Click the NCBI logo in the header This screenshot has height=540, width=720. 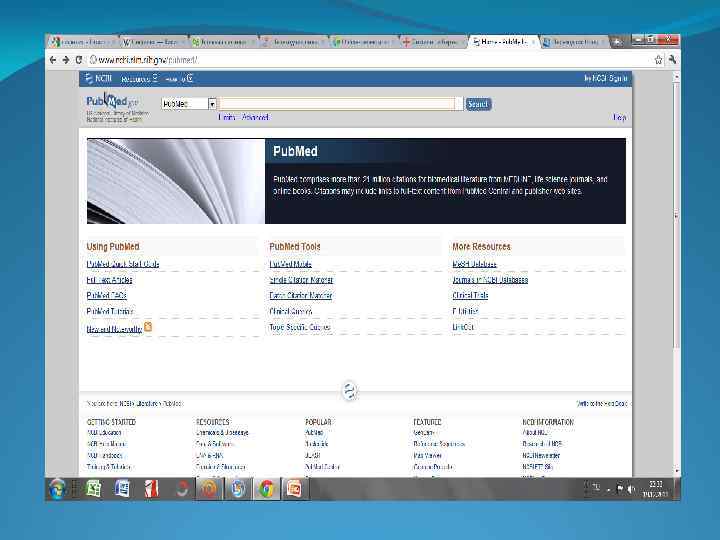pos(99,79)
